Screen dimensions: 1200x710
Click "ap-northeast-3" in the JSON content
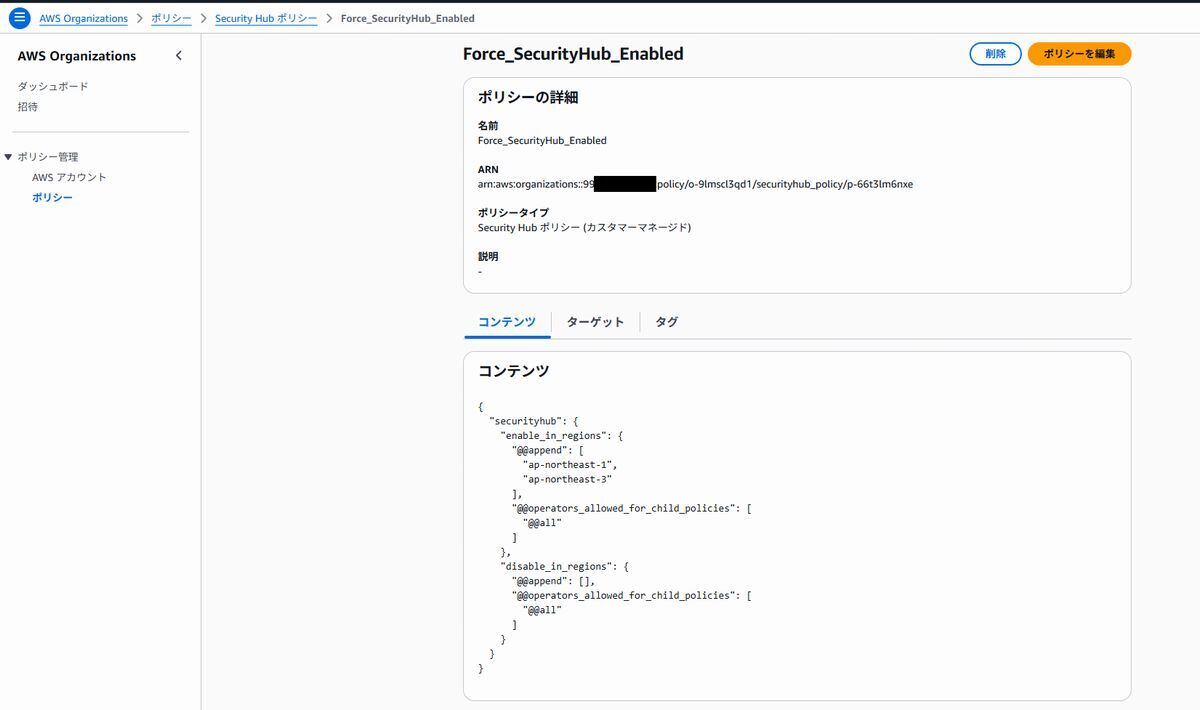[566, 480]
